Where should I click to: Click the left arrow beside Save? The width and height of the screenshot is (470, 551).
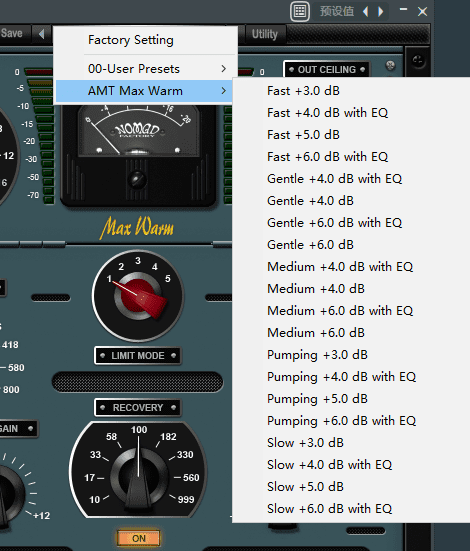coord(41,34)
